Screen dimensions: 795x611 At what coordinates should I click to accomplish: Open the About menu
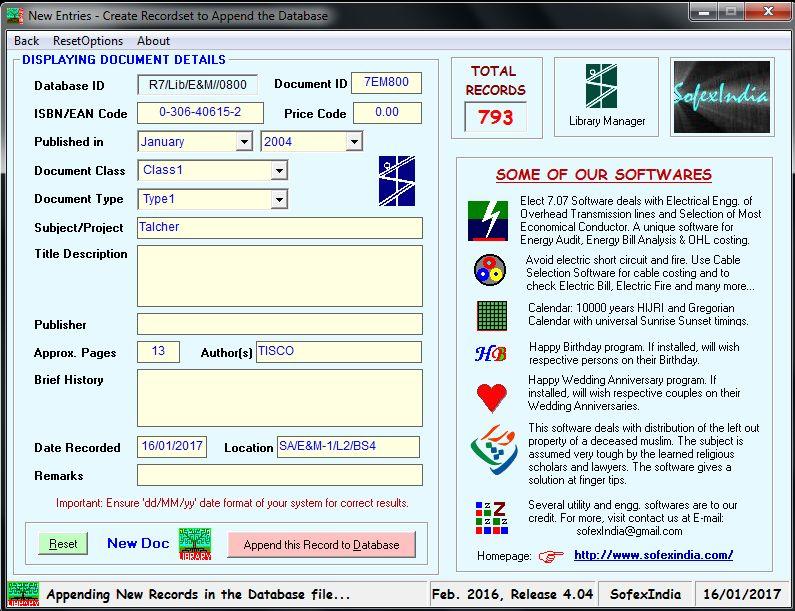(153, 41)
